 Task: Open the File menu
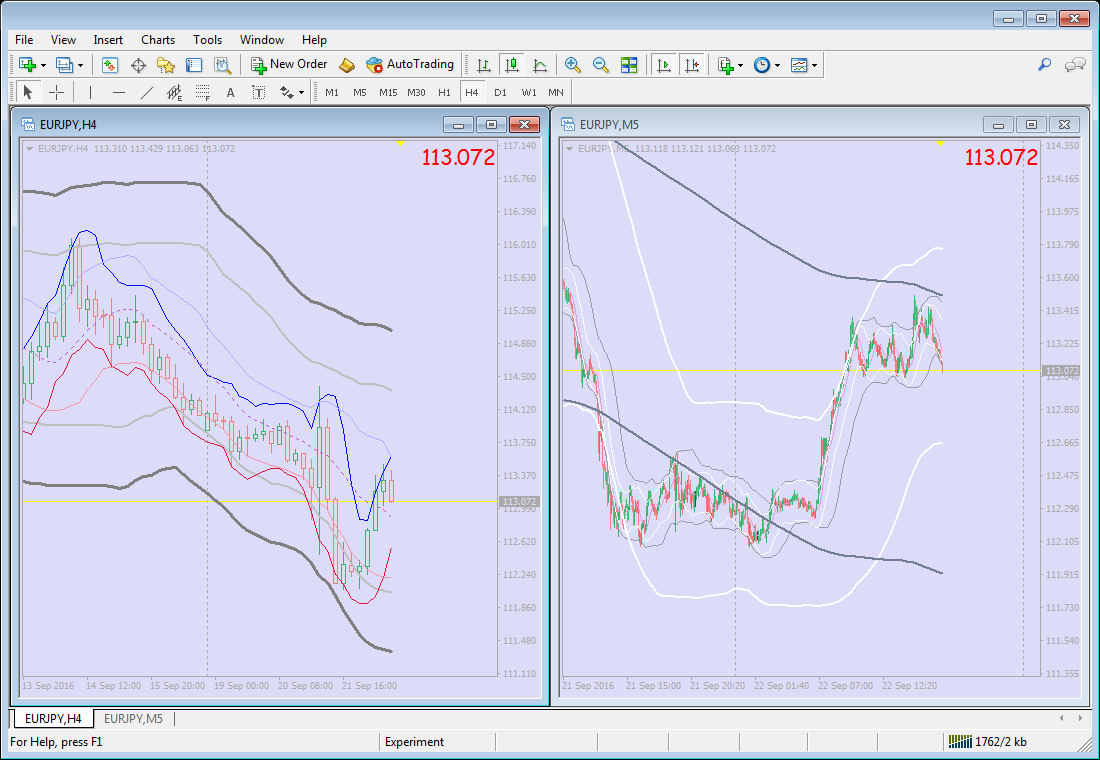(x=24, y=40)
